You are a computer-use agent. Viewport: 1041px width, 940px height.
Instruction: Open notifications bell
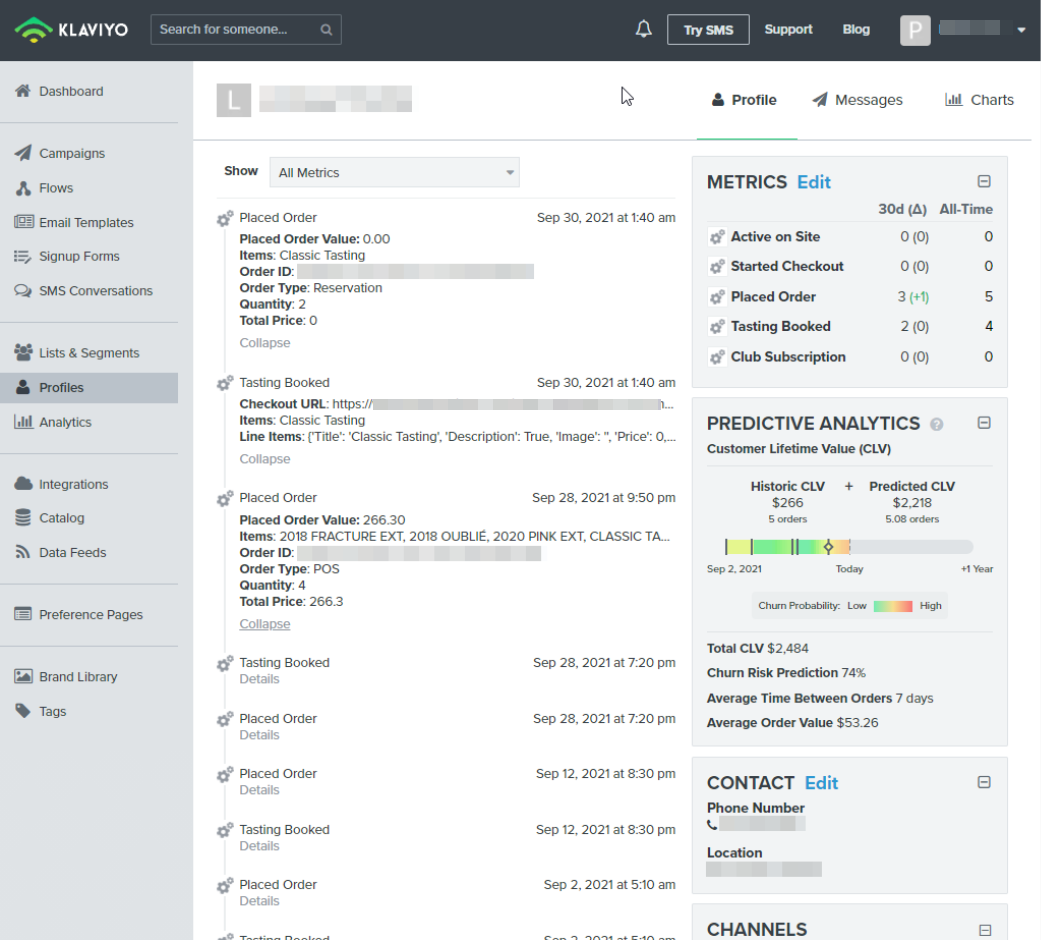[643, 29]
